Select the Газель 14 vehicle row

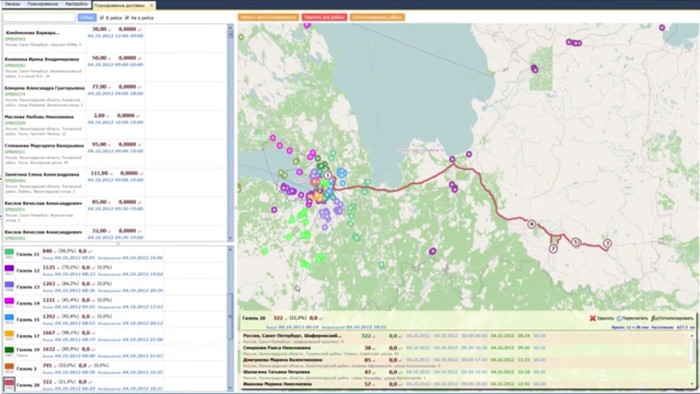pos(115,303)
